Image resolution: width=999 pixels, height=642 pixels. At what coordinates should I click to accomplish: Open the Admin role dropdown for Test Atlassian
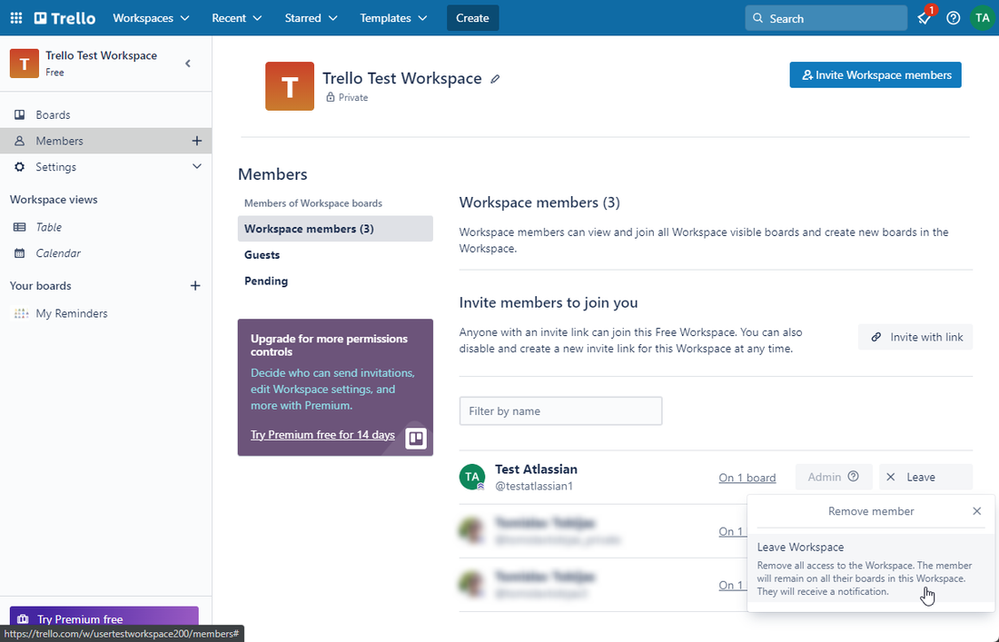[833, 477]
